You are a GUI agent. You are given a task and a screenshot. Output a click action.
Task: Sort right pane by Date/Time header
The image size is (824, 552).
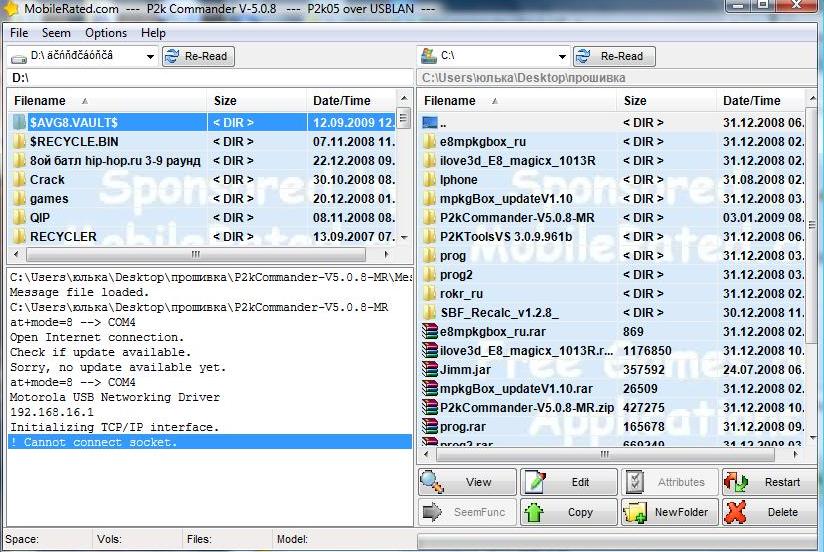coord(760,100)
